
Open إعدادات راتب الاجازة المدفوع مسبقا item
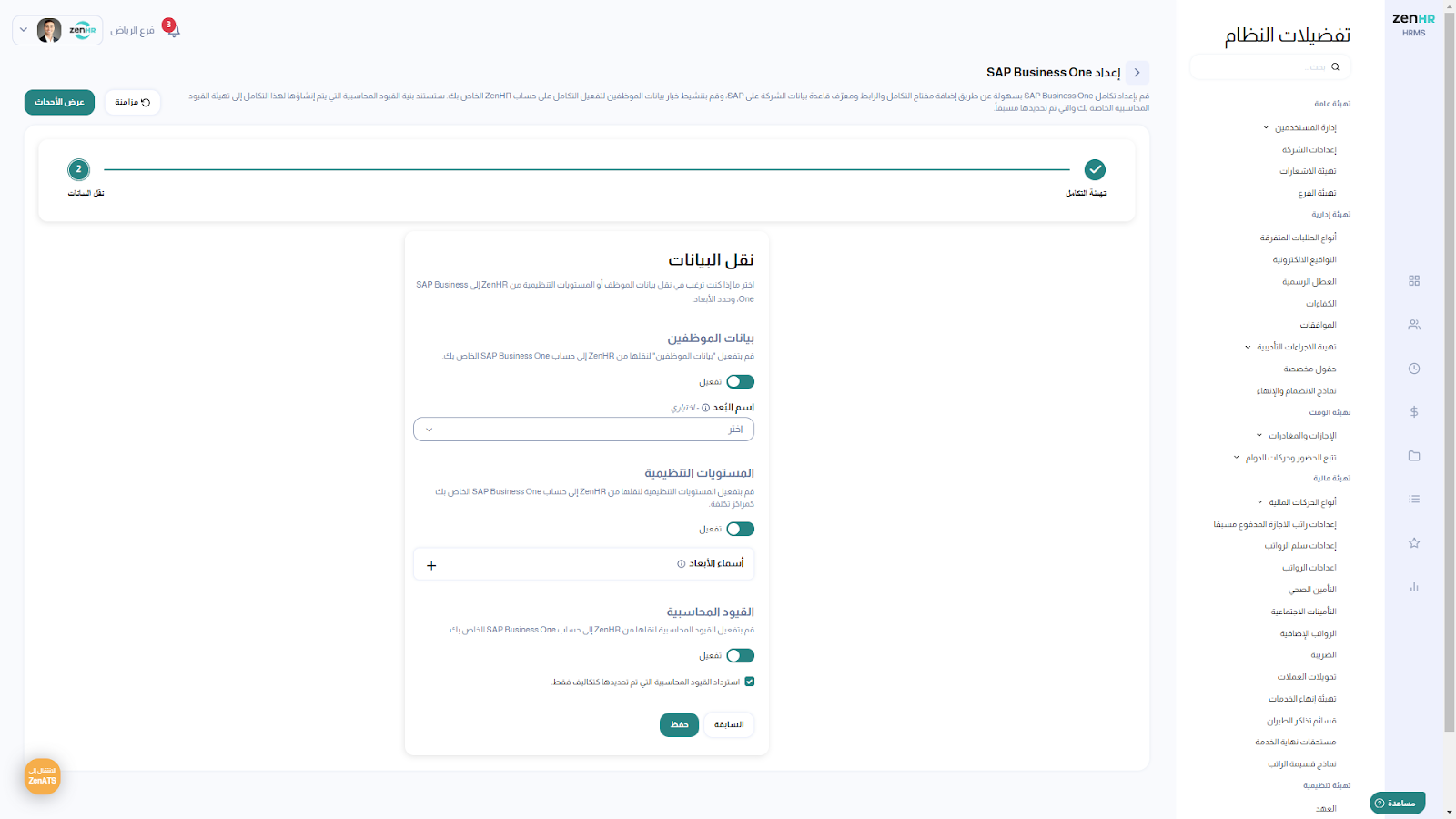pyautogui.click(x=1275, y=525)
